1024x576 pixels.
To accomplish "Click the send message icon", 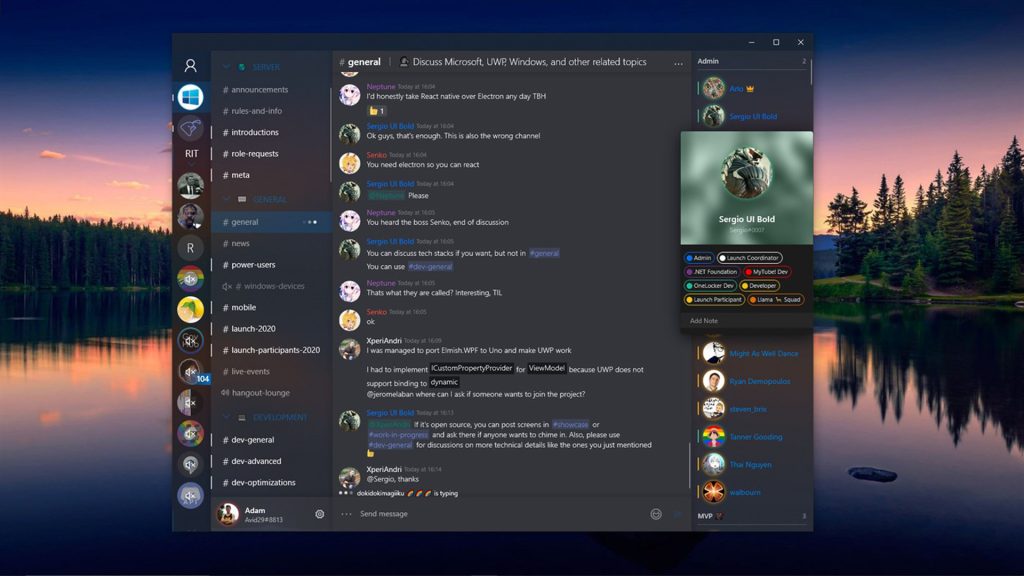I will coord(678,513).
